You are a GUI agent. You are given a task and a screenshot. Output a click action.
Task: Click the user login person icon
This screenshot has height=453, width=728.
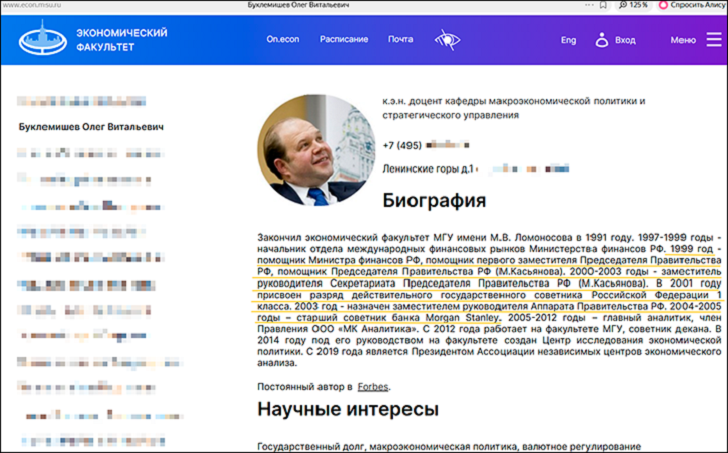pyautogui.click(x=602, y=40)
